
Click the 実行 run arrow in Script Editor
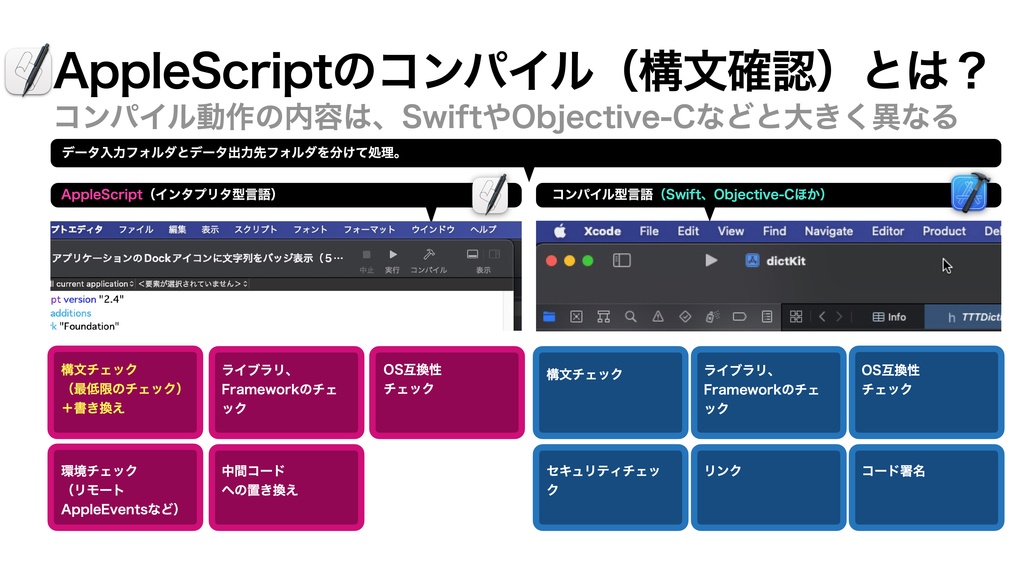click(393, 254)
